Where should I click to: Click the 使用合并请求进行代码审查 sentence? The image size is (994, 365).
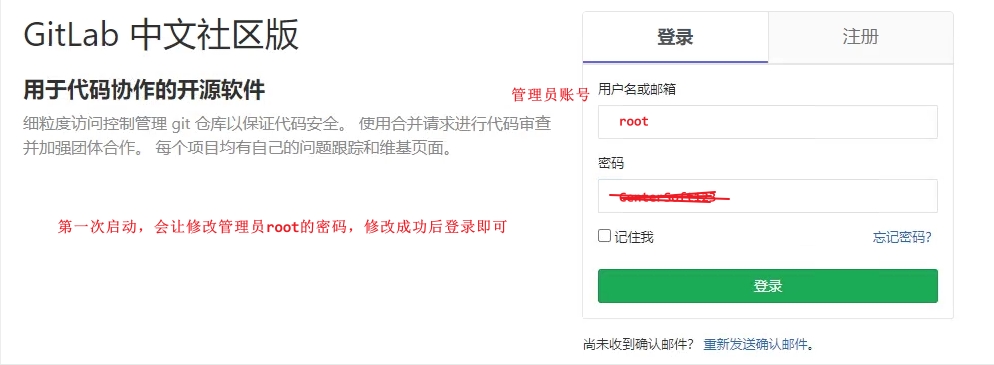click(x=455, y=124)
